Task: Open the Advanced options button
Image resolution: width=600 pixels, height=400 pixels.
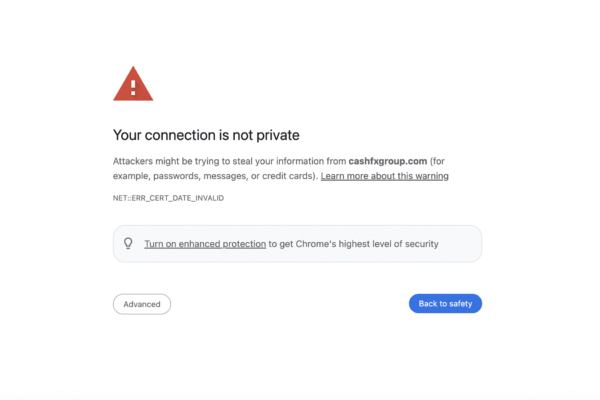Action: [x=142, y=304]
